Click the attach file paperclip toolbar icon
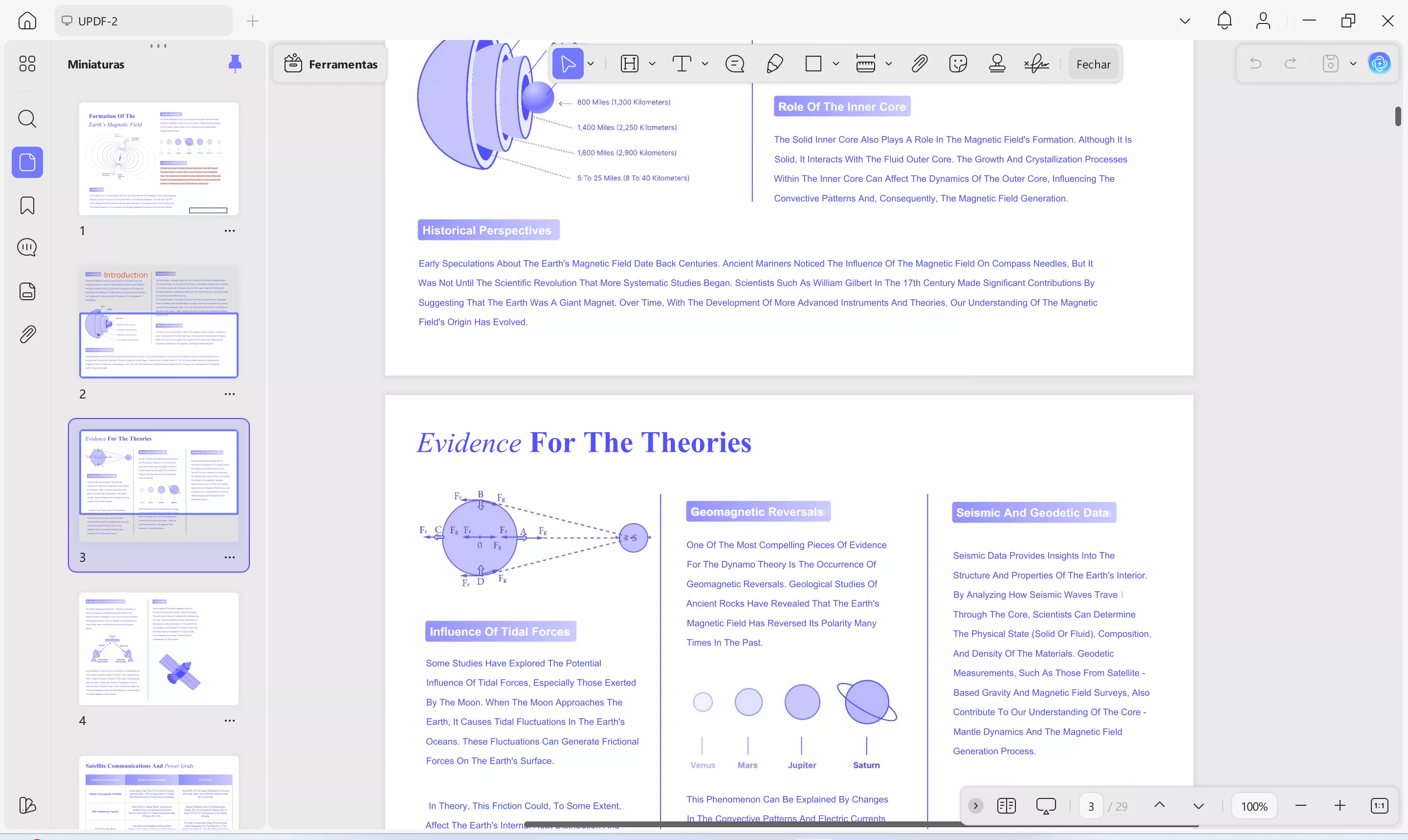Screen dimensions: 1408x840 pyautogui.click(x=919, y=64)
